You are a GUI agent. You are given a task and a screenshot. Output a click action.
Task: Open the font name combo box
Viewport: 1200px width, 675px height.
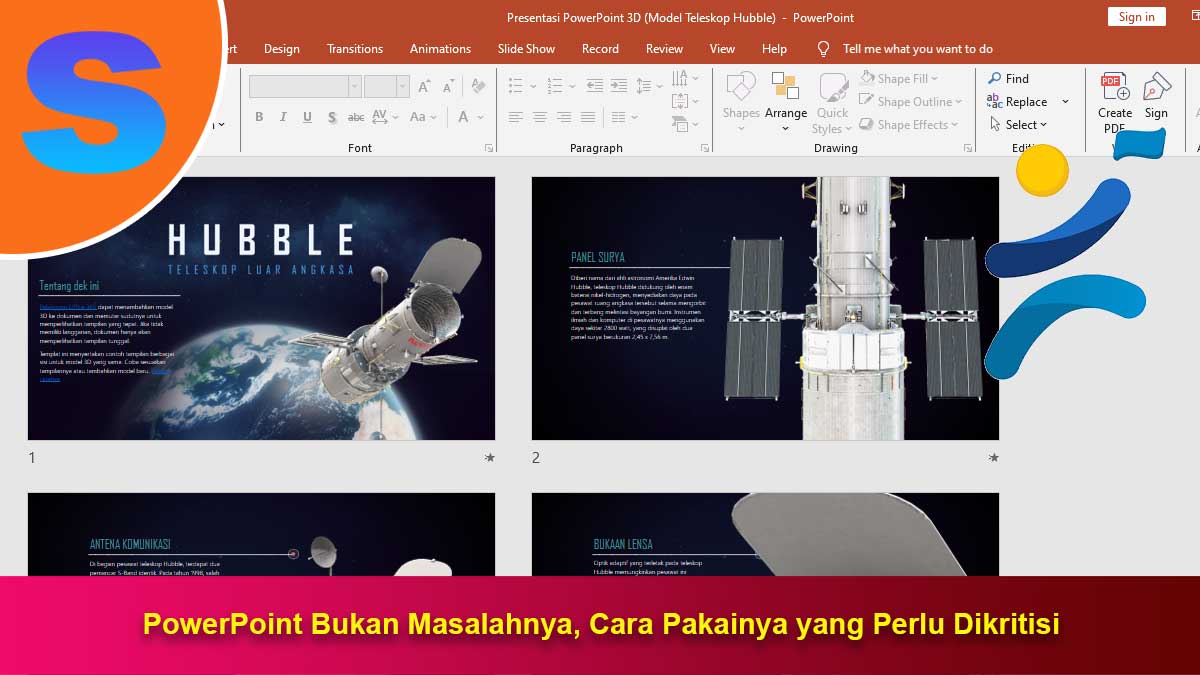point(304,87)
